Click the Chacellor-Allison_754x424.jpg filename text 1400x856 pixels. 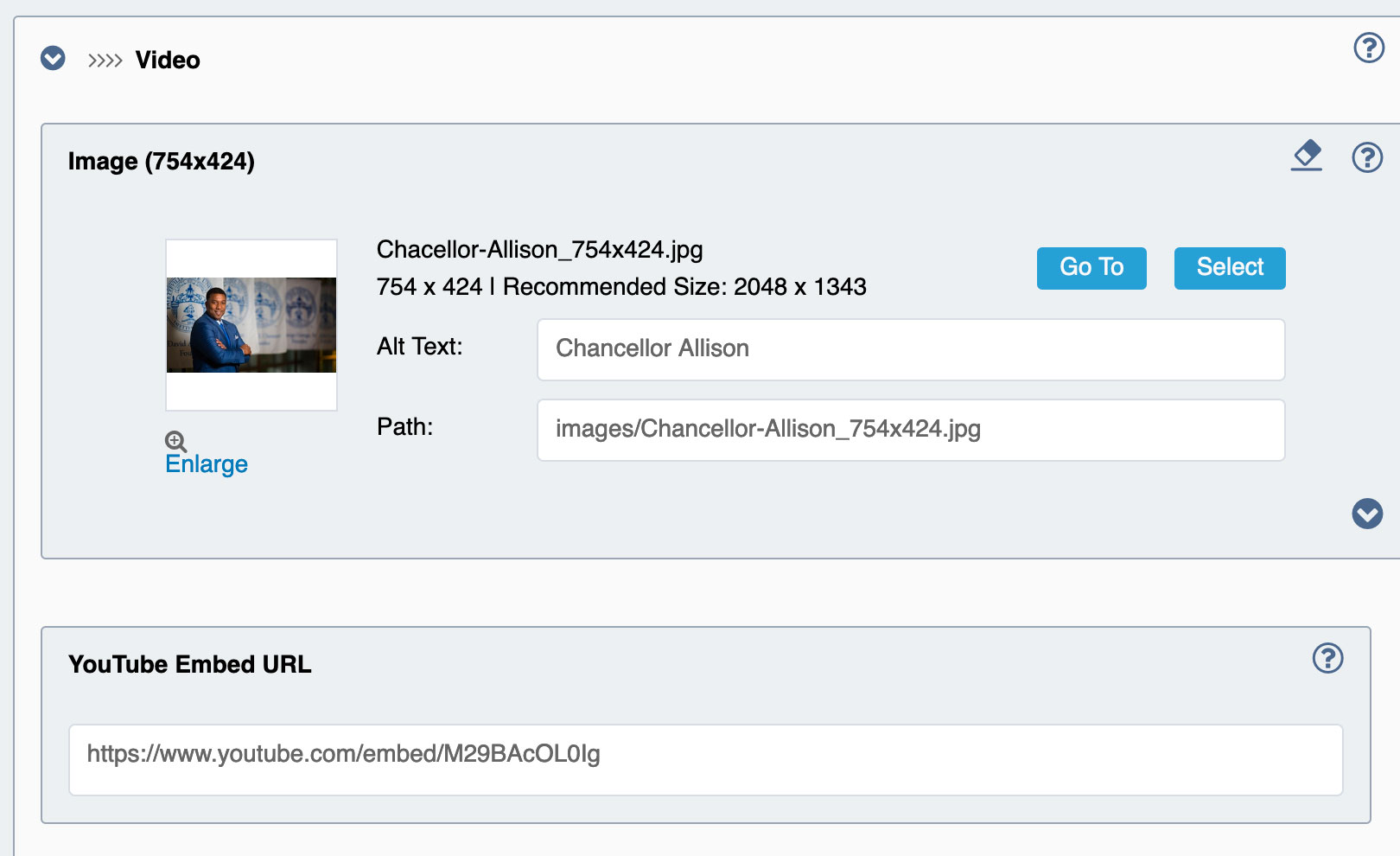[x=540, y=250]
